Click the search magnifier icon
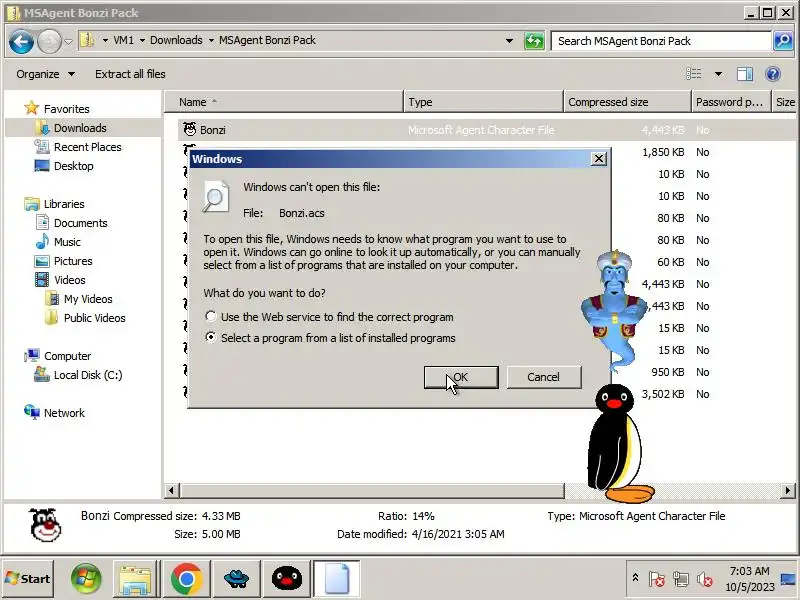This screenshot has width=800, height=600. coord(783,41)
